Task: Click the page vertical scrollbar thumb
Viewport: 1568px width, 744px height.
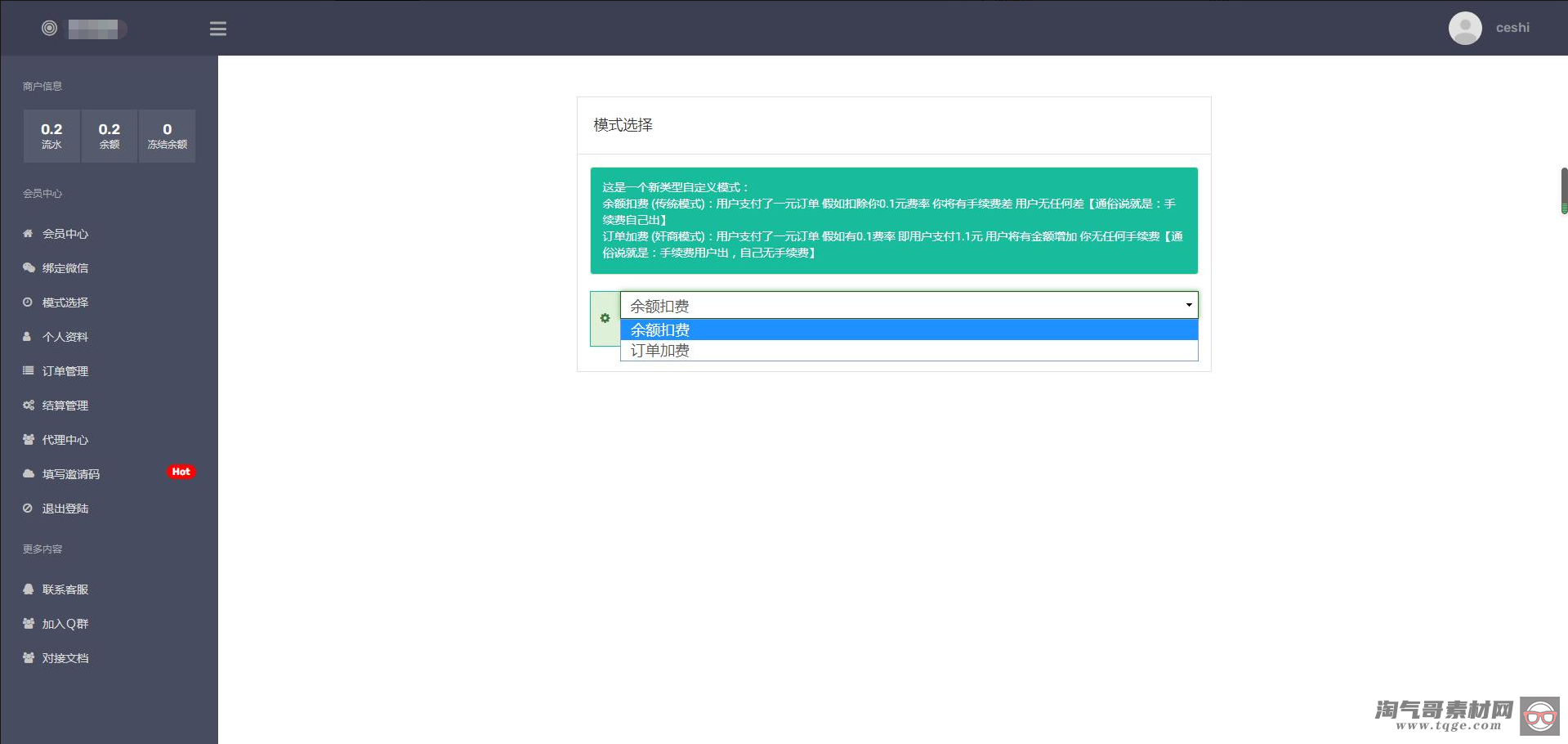Action: tap(1563, 190)
